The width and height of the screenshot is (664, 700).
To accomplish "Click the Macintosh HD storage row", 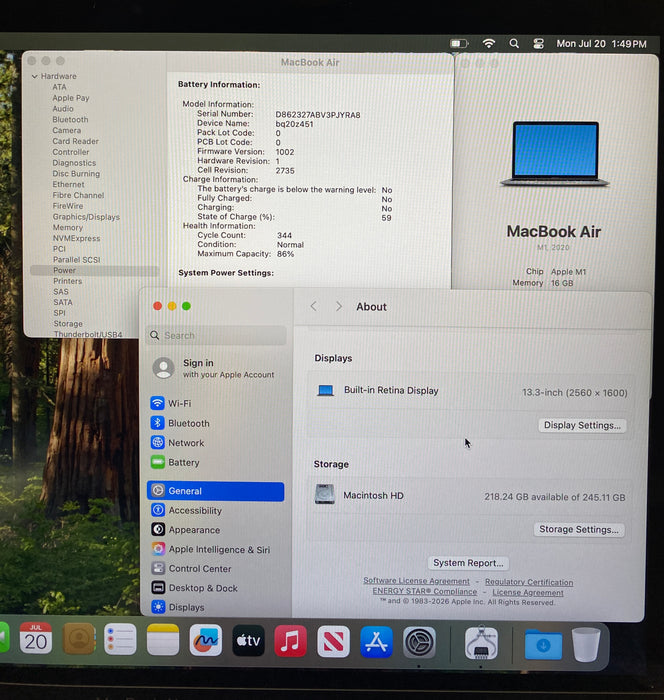I will pyautogui.click(x=470, y=496).
